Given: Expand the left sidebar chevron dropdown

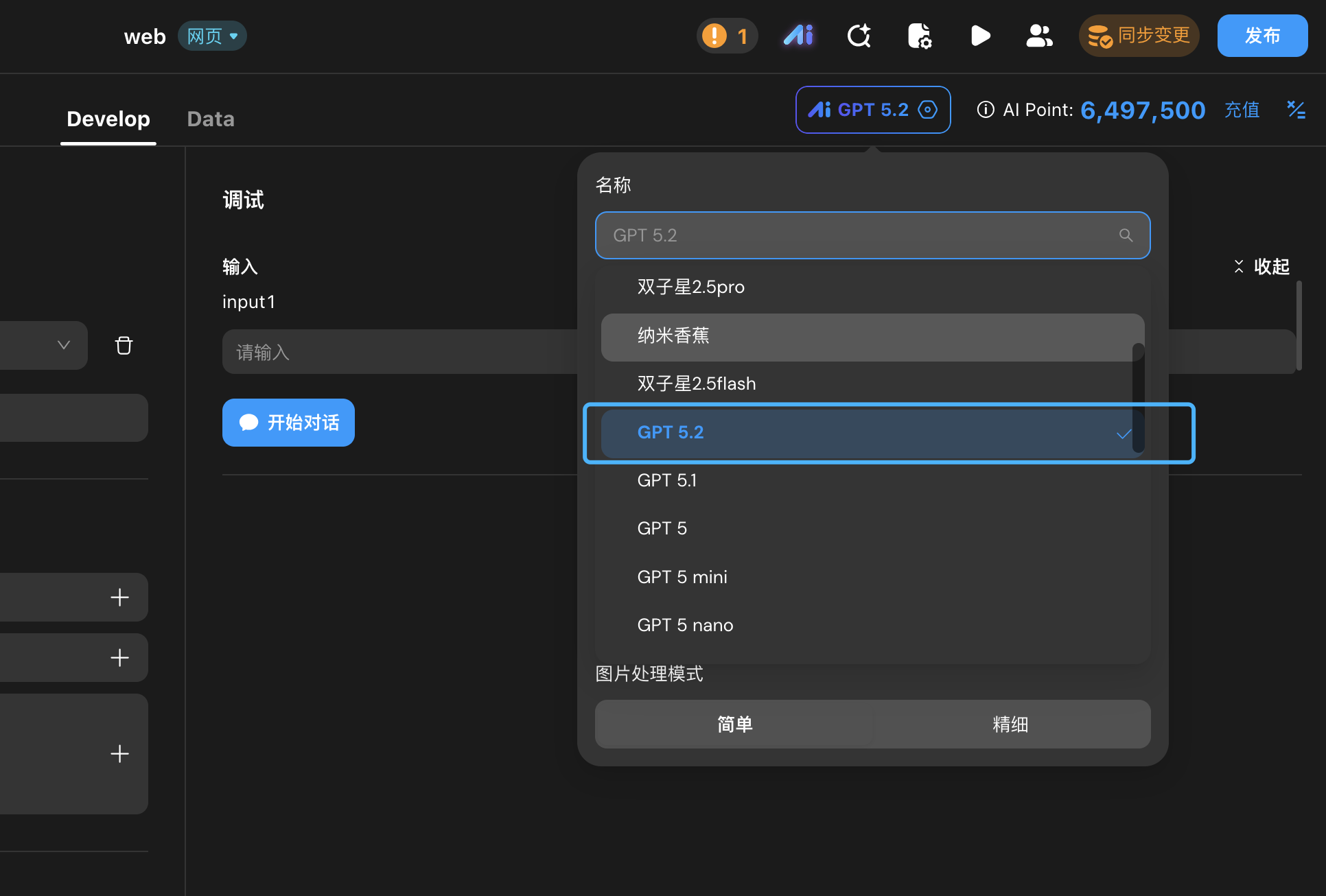Looking at the screenshot, I should (63, 345).
